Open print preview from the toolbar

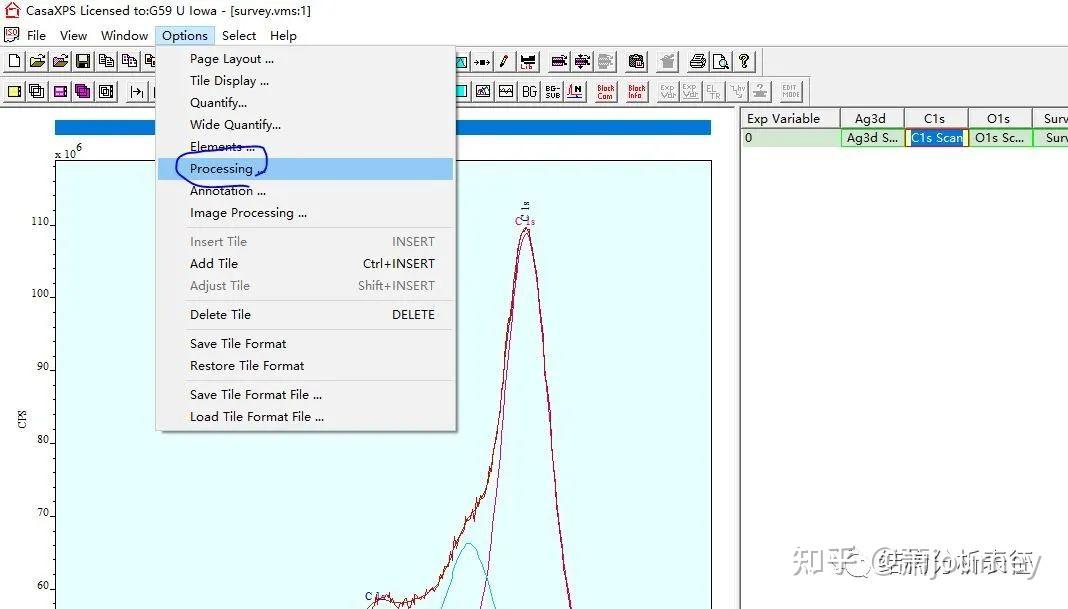[720, 62]
